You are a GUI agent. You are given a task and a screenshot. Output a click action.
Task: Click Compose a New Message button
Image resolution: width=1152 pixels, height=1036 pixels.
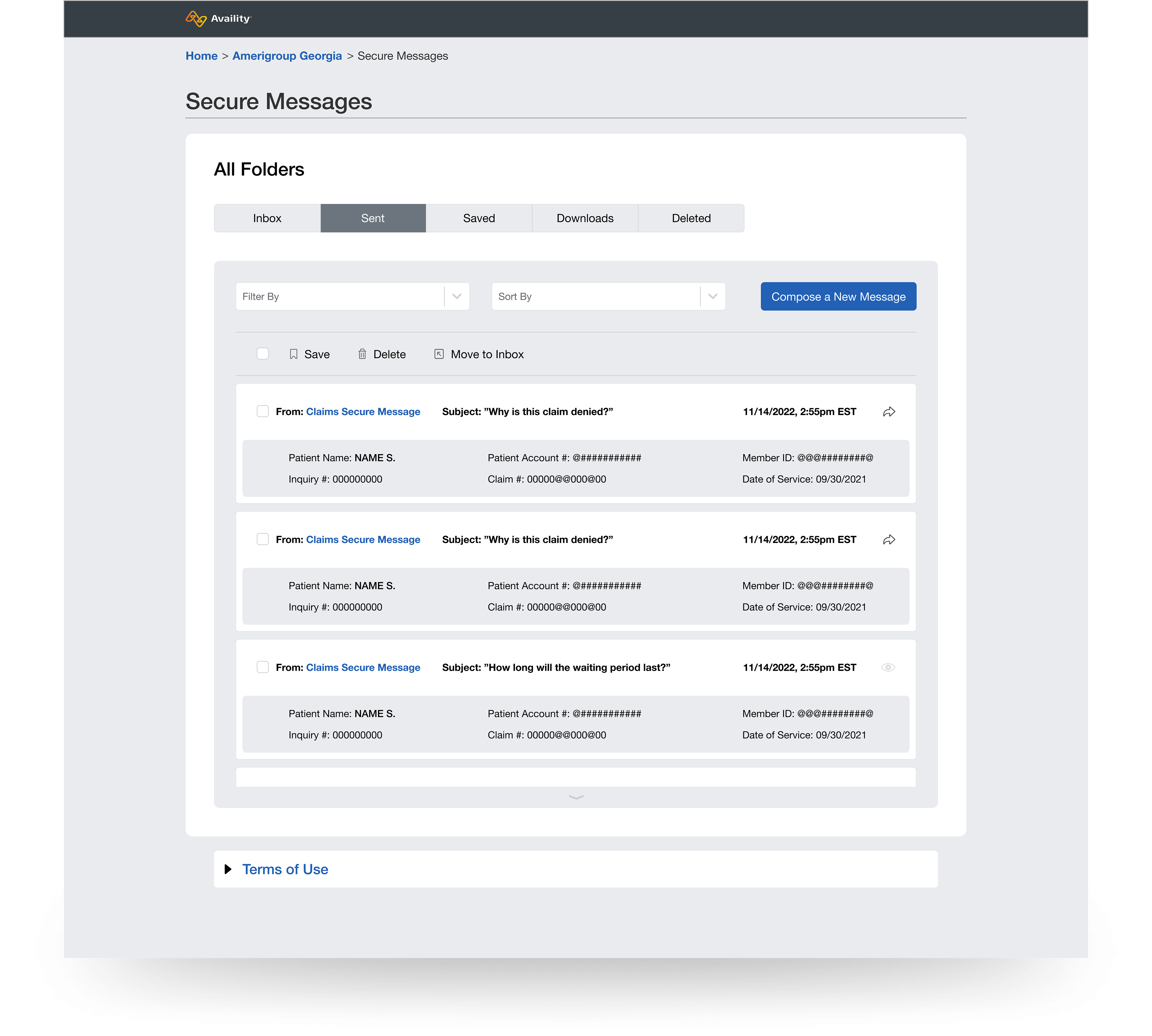(838, 297)
